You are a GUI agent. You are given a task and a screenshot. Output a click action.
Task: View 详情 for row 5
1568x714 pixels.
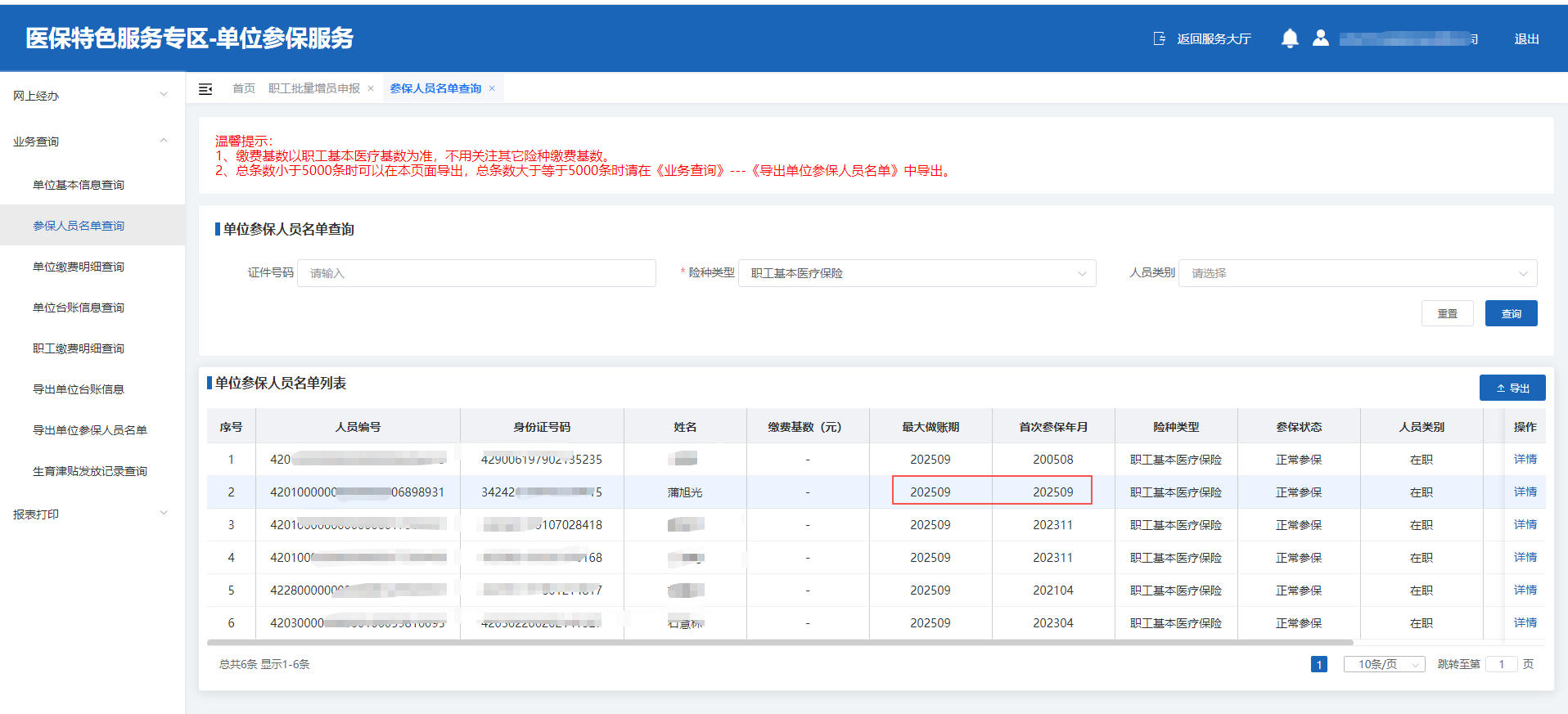tap(1525, 590)
